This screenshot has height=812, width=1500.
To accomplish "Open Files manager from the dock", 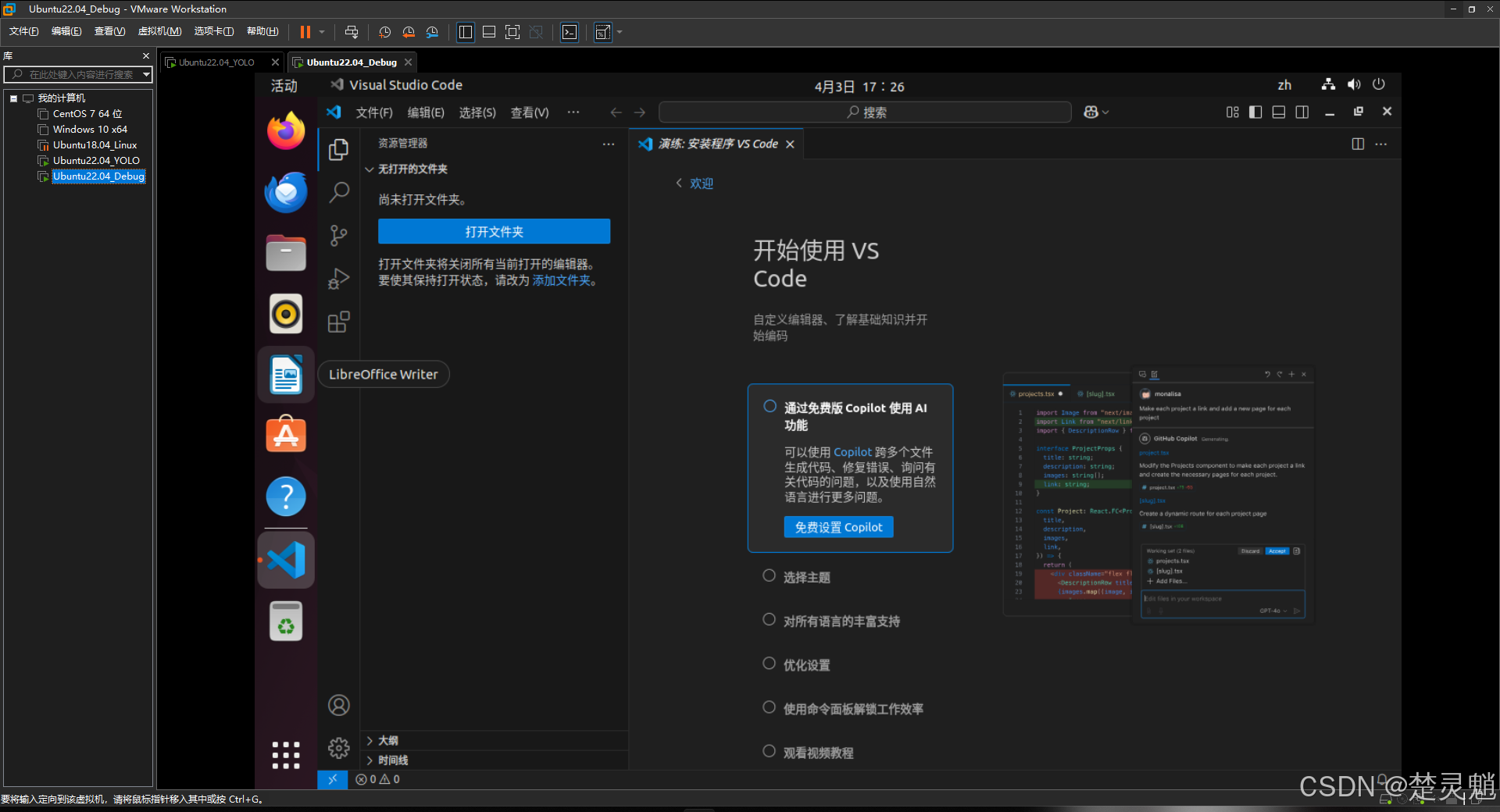I will coord(286,253).
